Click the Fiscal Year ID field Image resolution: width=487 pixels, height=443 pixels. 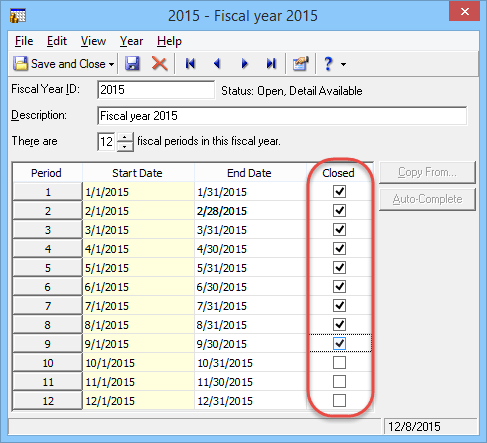(156, 90)
